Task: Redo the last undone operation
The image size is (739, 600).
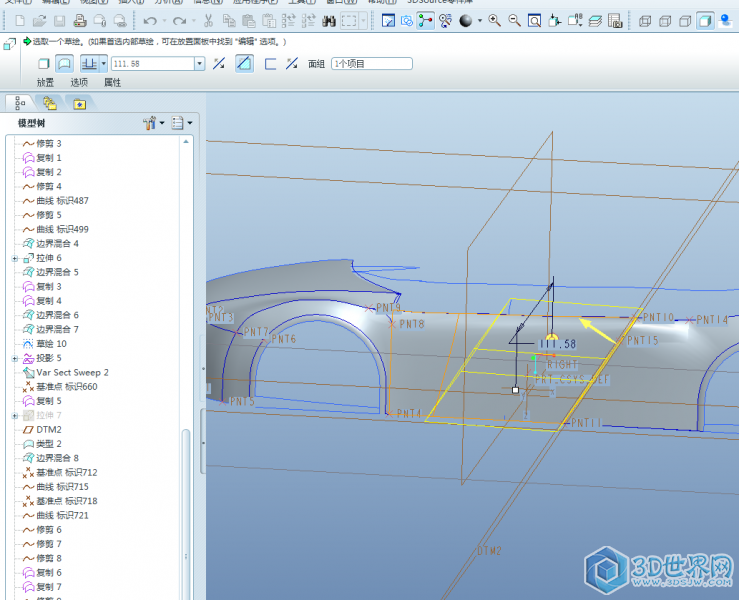Action: (x=179, y=21)
